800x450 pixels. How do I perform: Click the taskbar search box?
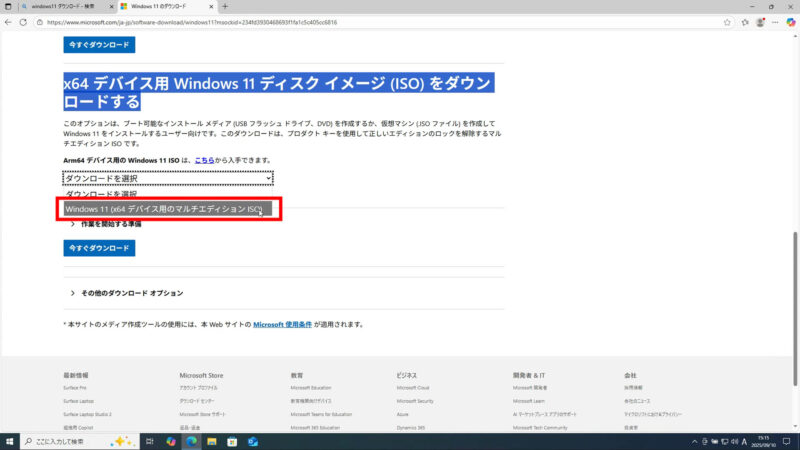click(x=70, y=441)
